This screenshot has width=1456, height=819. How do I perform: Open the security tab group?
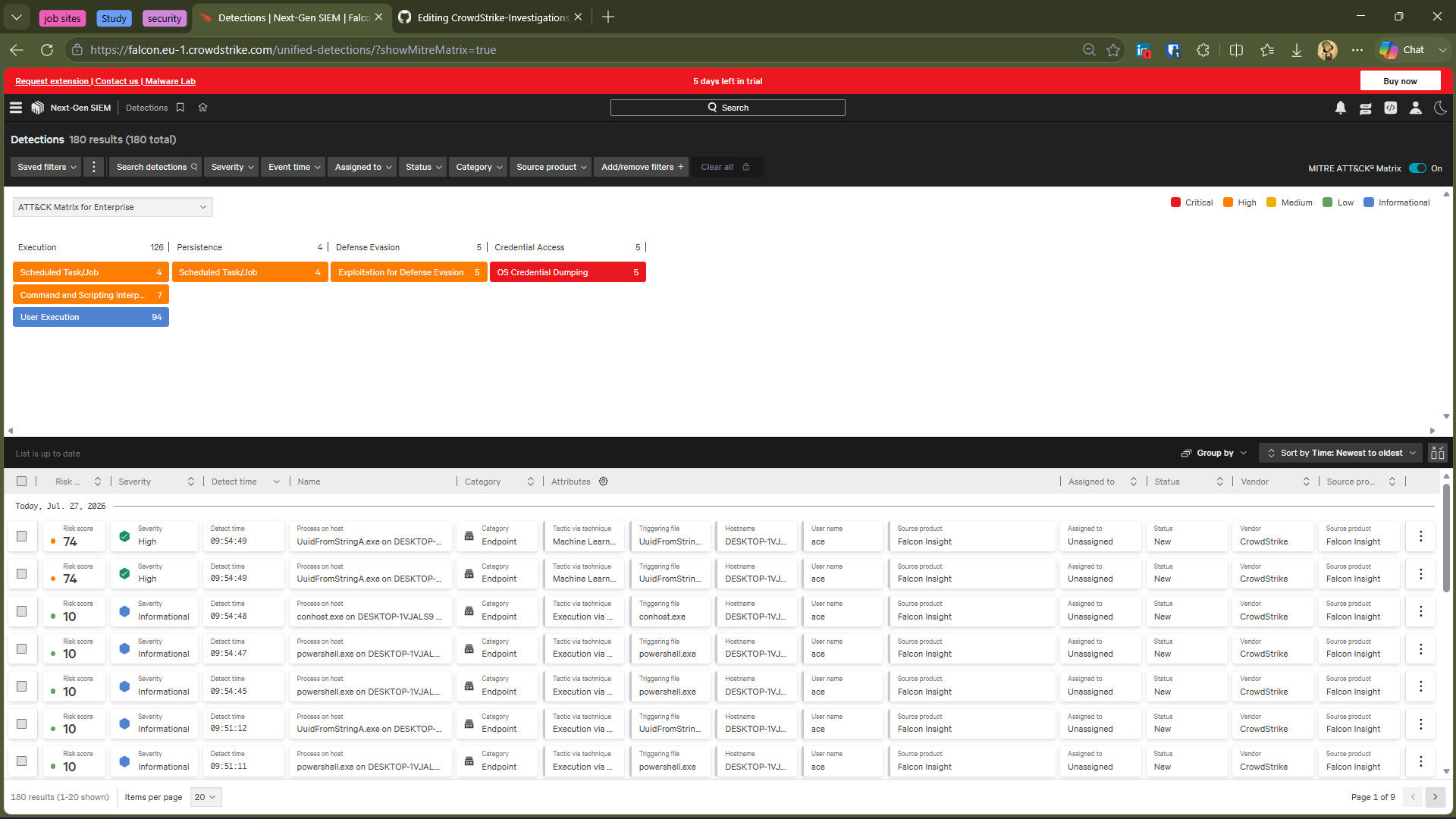pos(165,18)
